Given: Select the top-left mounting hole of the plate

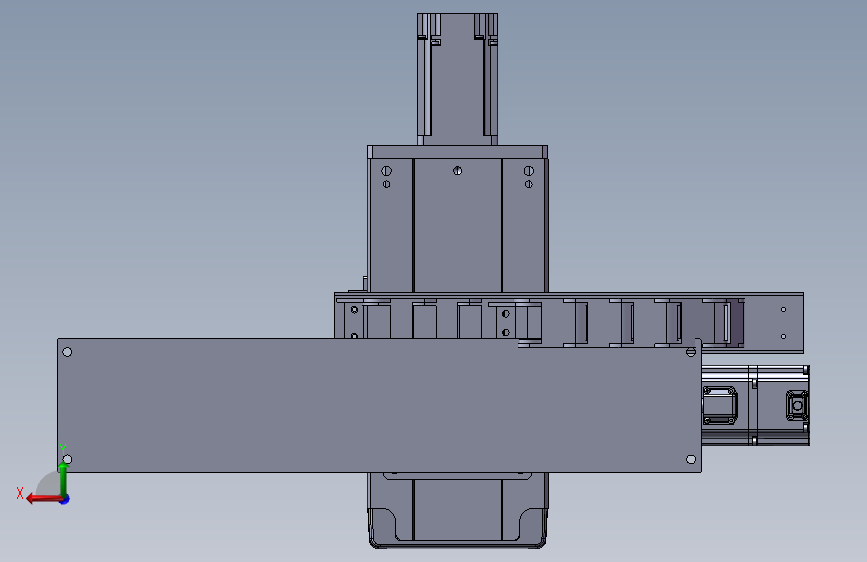Looking at the screenshot, I should pos(67,352).
